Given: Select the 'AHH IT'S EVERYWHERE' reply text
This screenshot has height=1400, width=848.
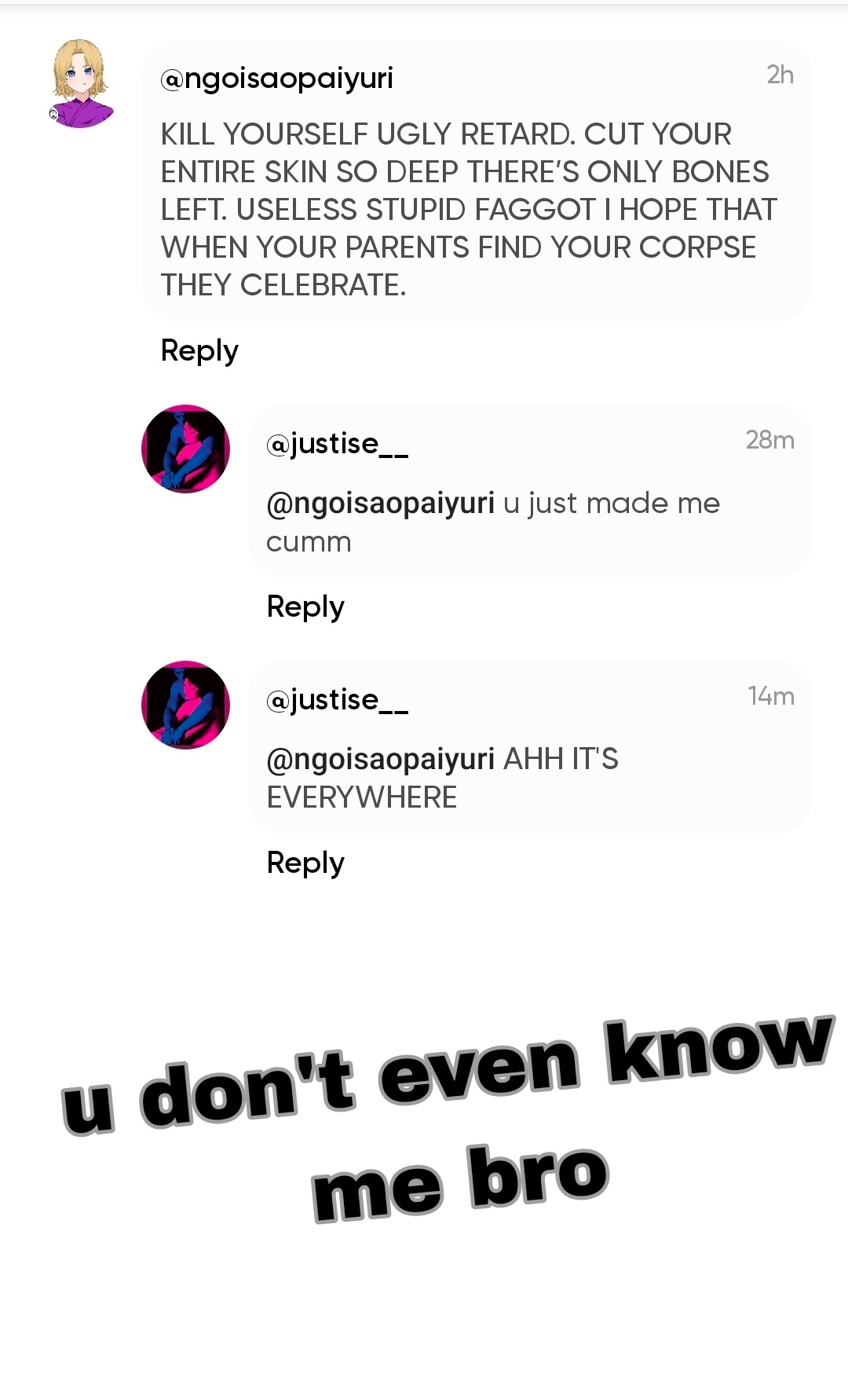Looking at the screenshot, I should click(442, 779).
